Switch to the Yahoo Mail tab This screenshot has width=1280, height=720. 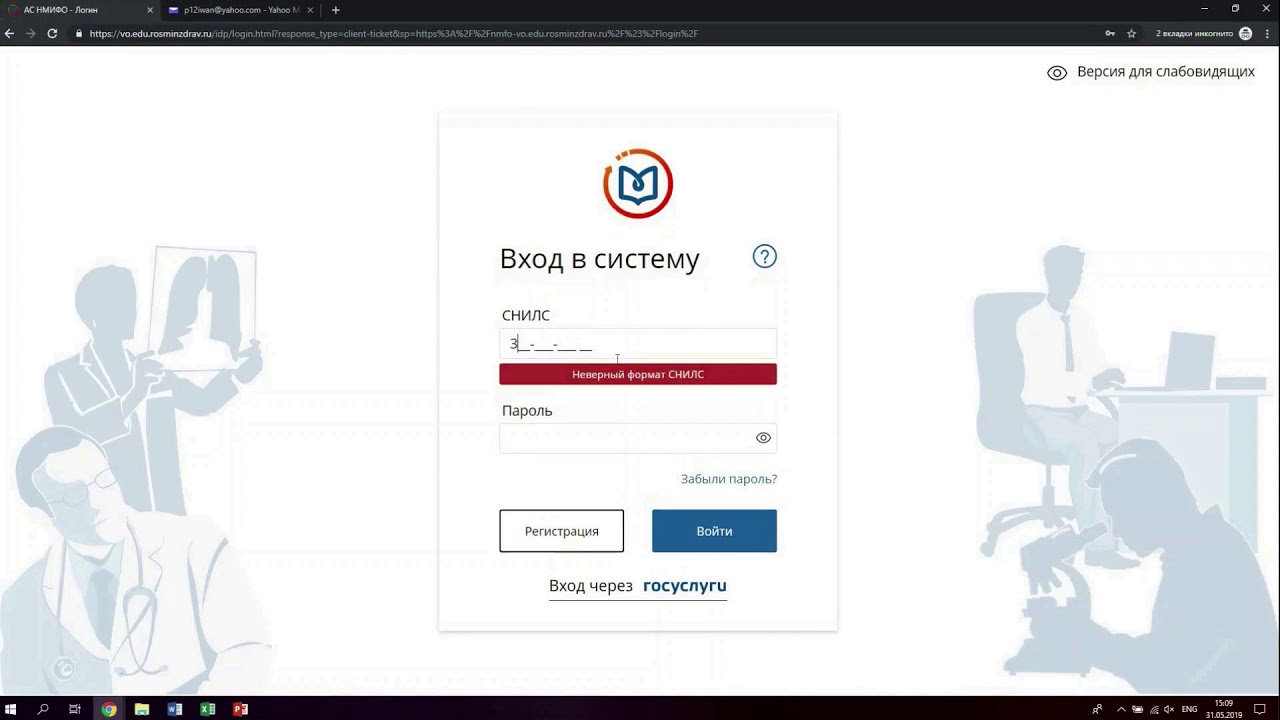coord(241,10)
